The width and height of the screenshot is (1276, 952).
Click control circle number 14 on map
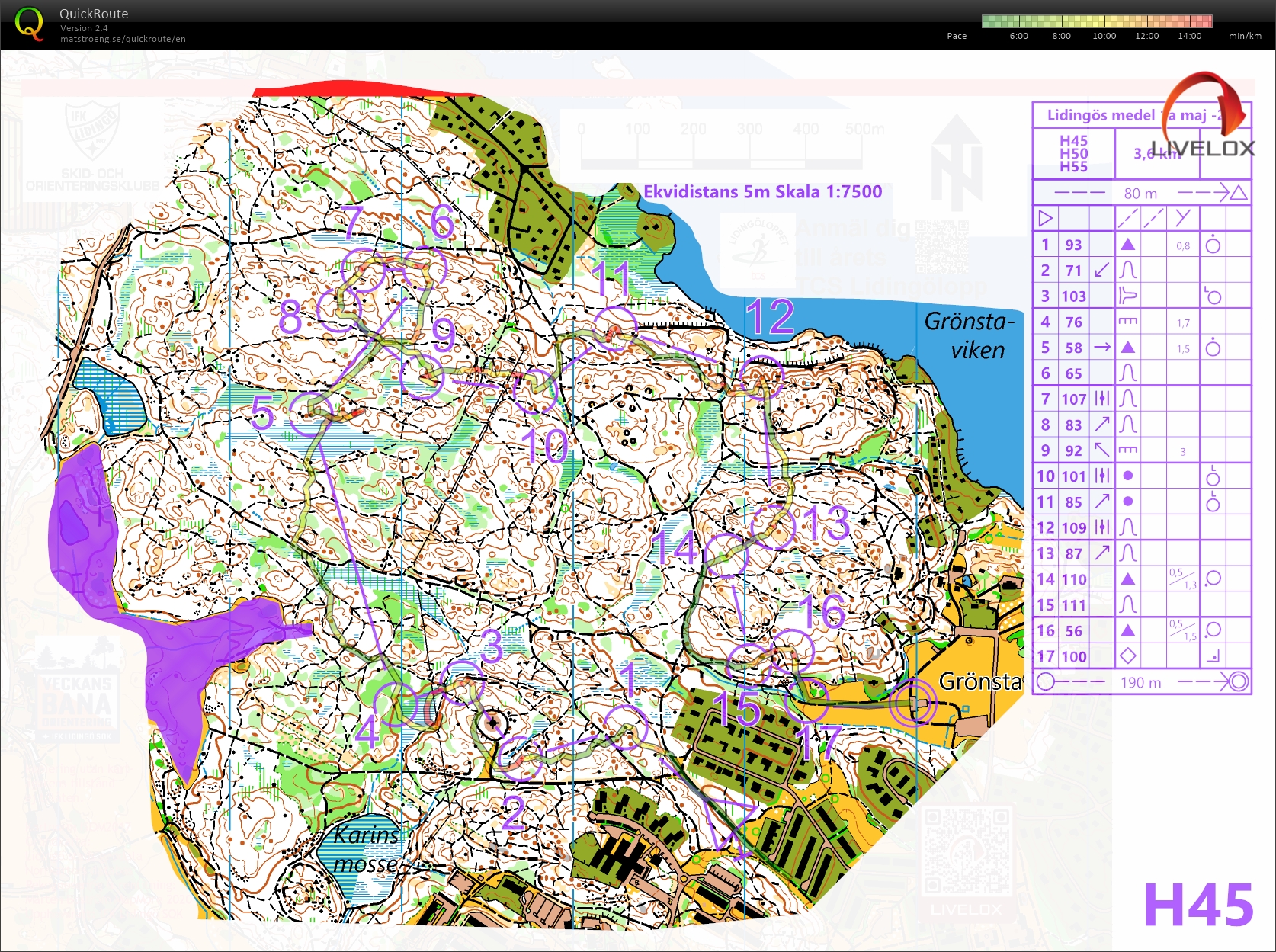pos(726,555)
